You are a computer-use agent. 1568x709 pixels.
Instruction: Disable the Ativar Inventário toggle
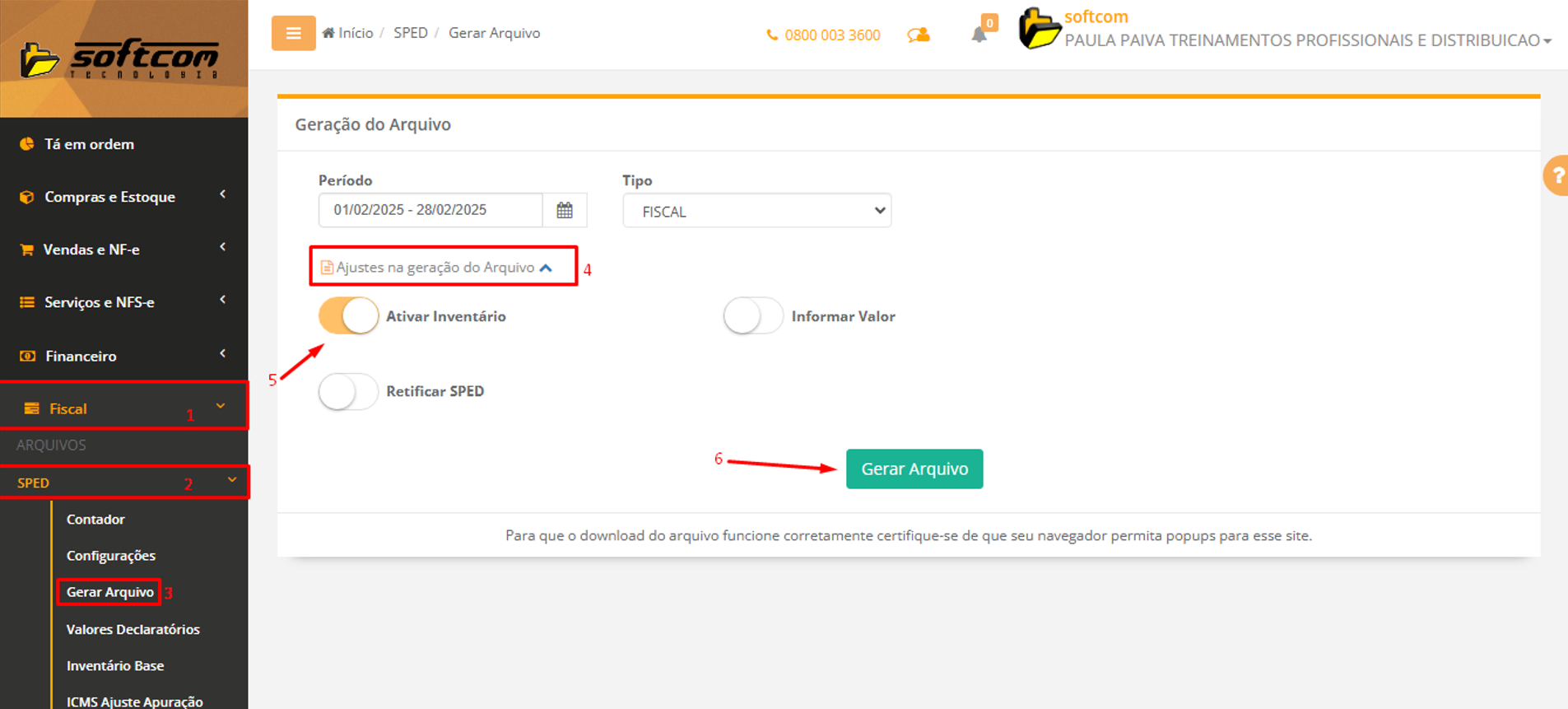click(x=348, y=316)
